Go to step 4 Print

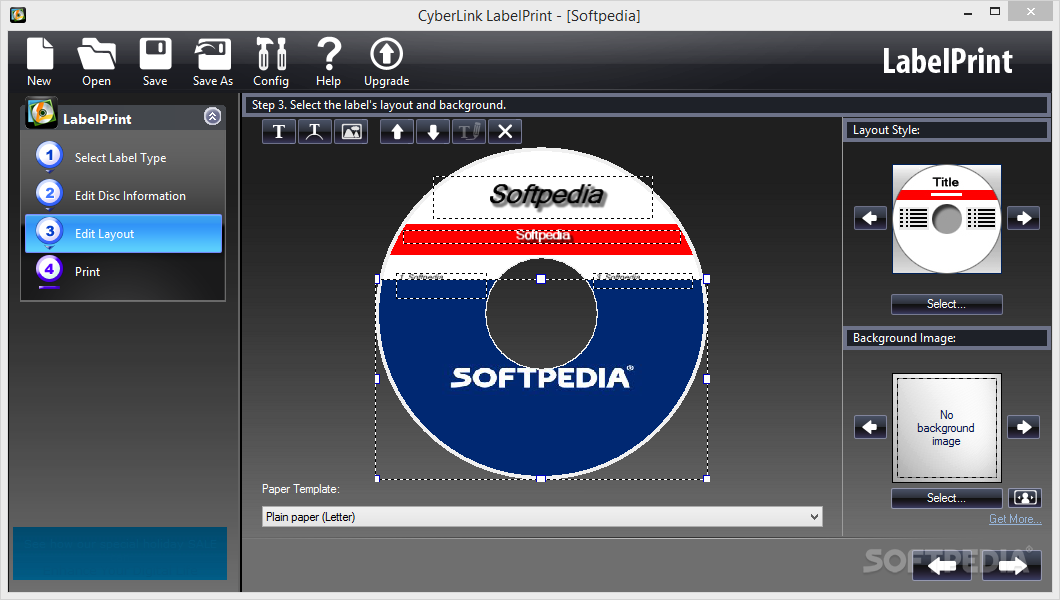click(123, 272)
